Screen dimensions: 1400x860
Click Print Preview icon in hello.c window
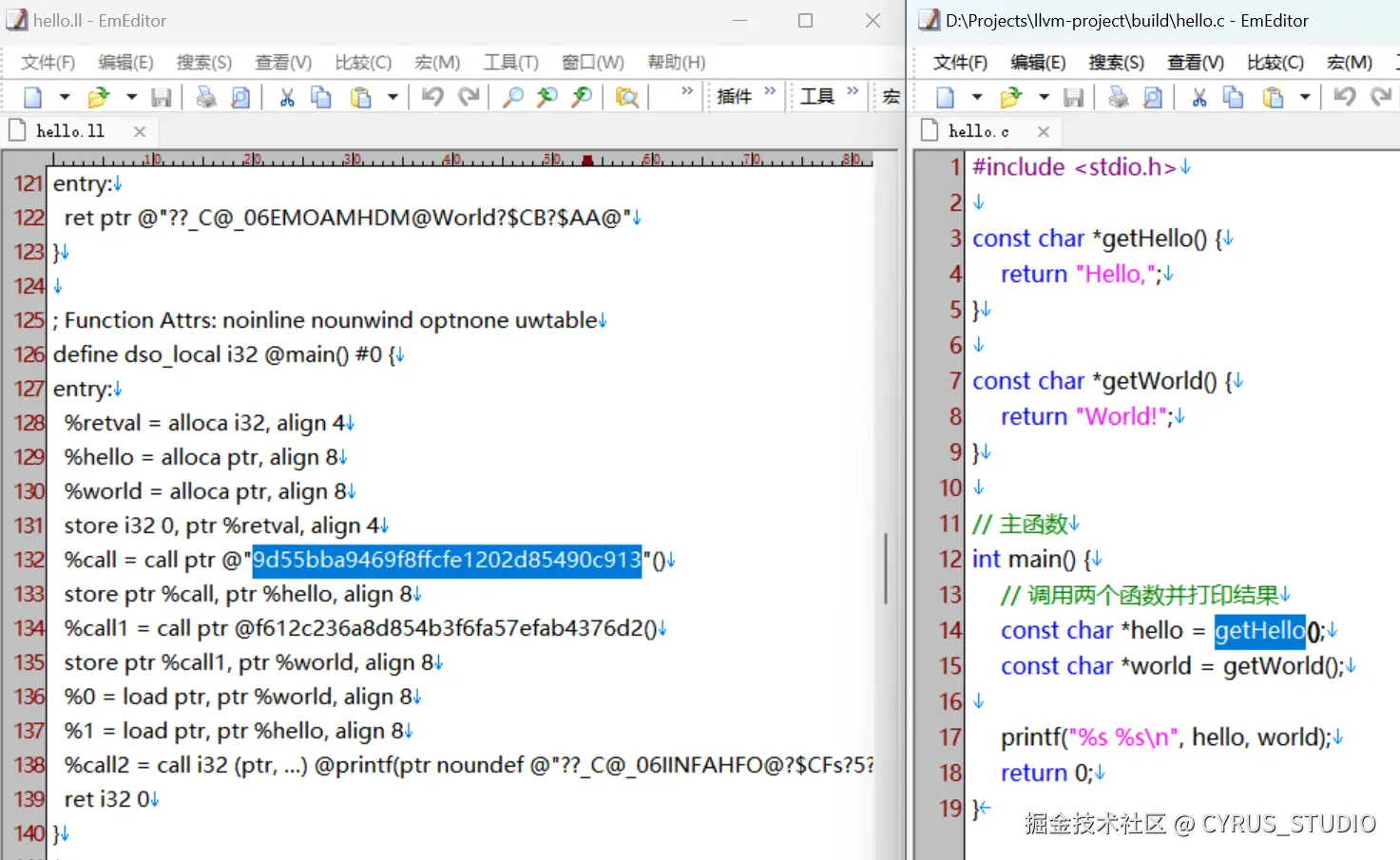1153,97
